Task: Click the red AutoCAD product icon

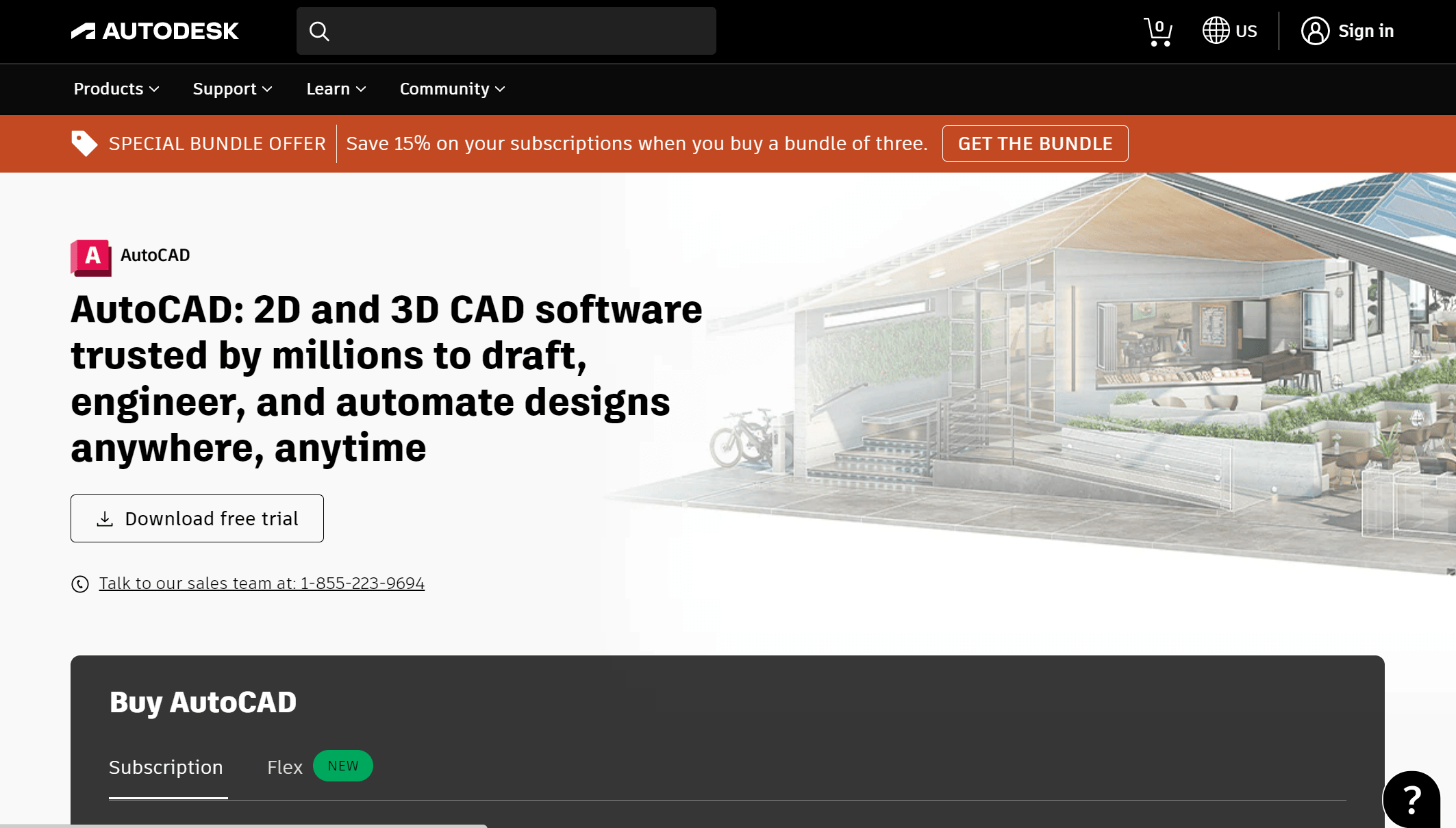Action: 91,258
